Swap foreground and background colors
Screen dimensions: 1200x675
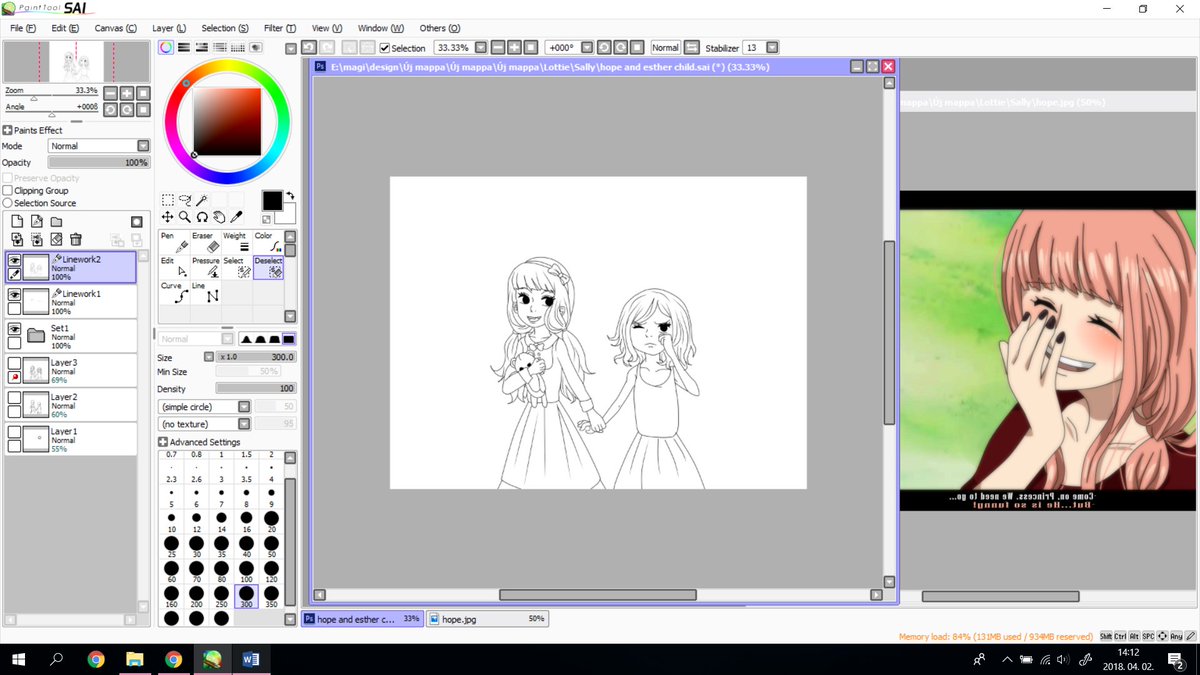tap(290, 195)
